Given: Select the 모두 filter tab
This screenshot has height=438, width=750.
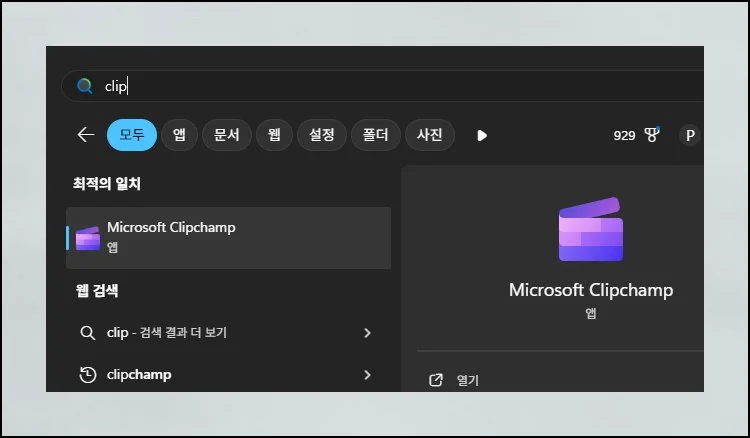Looking at the screenshot, I should 132,135.
